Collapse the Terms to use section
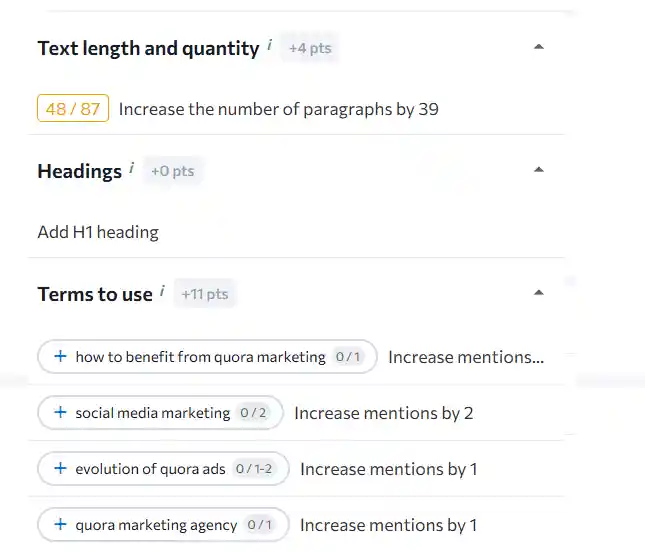The image size is (645, 552). coord(538,293)
